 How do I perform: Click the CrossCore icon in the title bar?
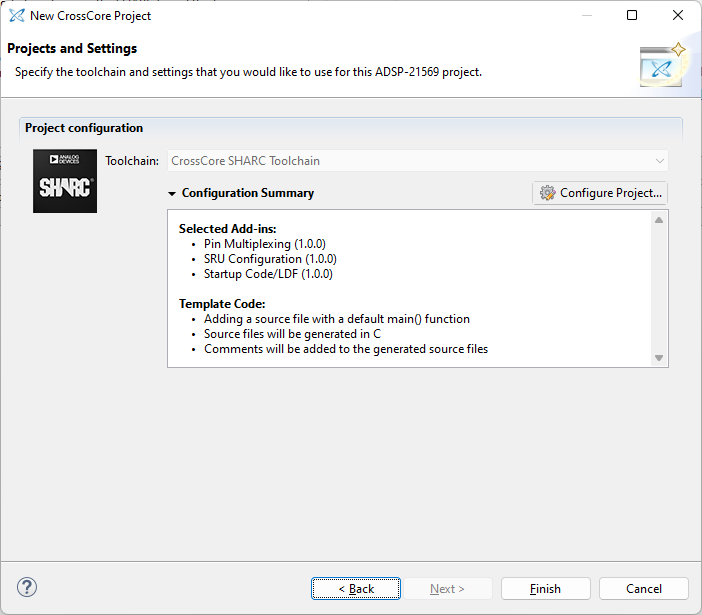(16, 16)
